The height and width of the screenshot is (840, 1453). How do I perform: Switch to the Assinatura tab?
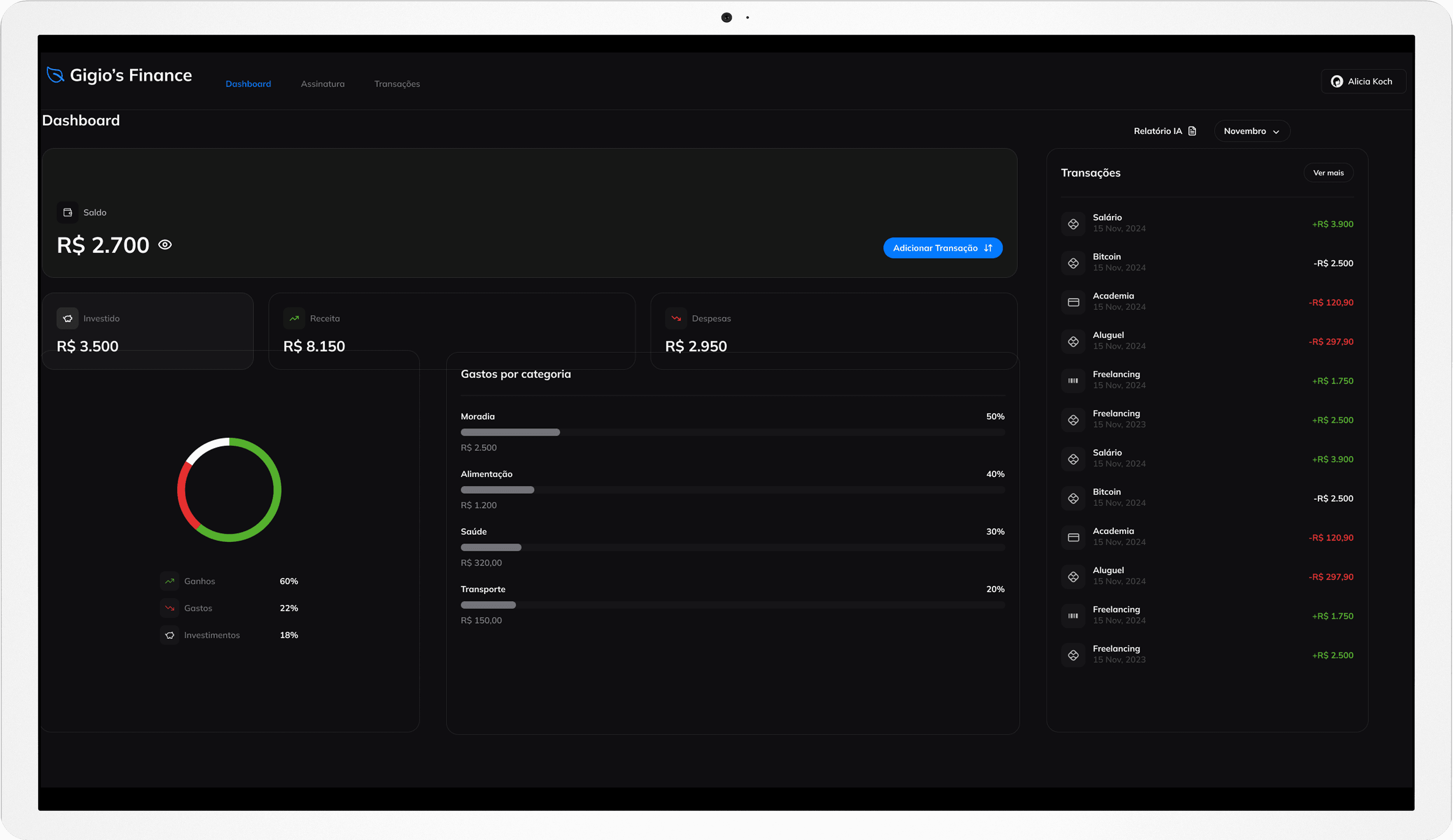(x=322, y=84)
